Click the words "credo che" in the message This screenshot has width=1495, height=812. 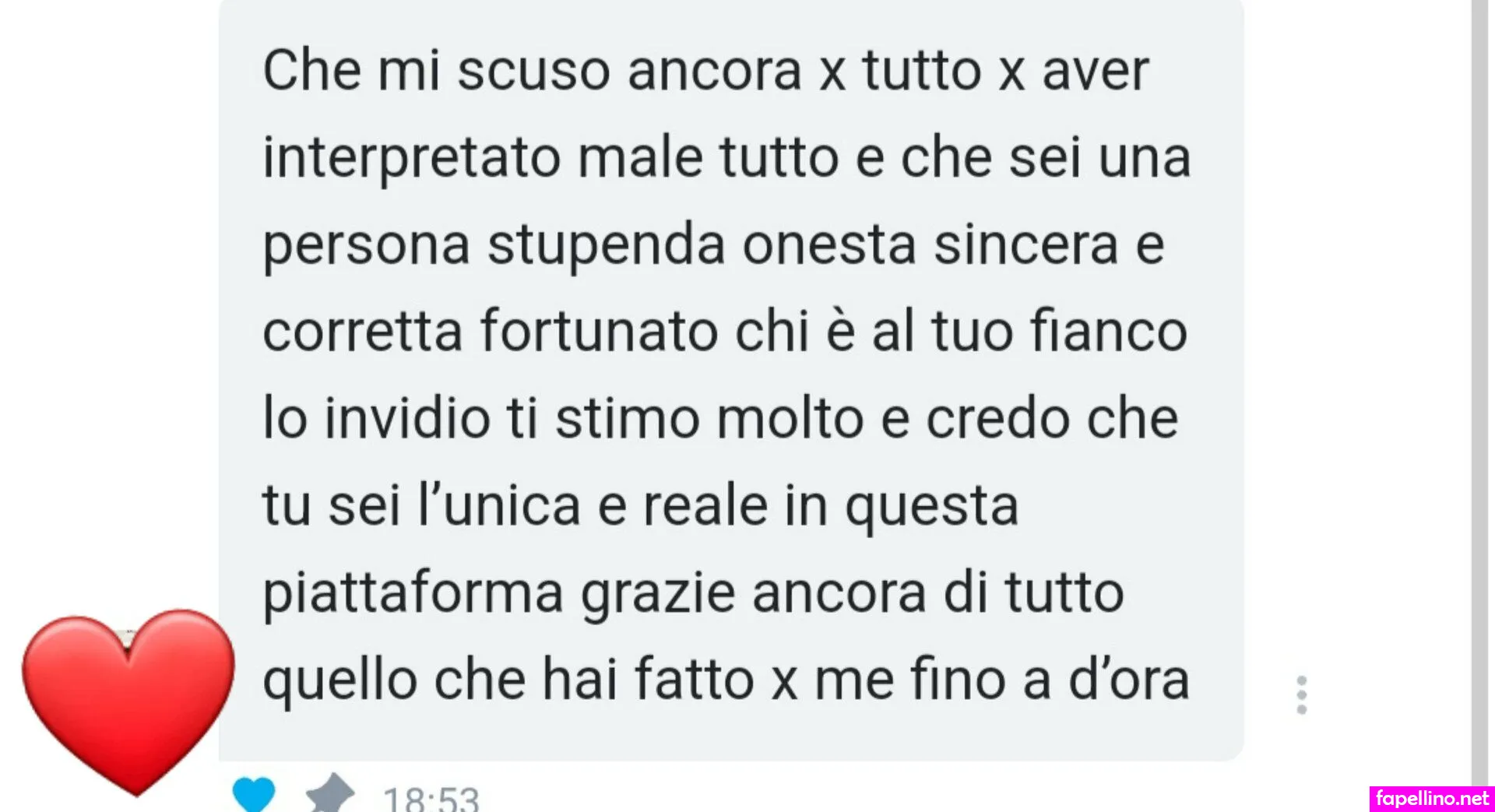[1052, 418]
